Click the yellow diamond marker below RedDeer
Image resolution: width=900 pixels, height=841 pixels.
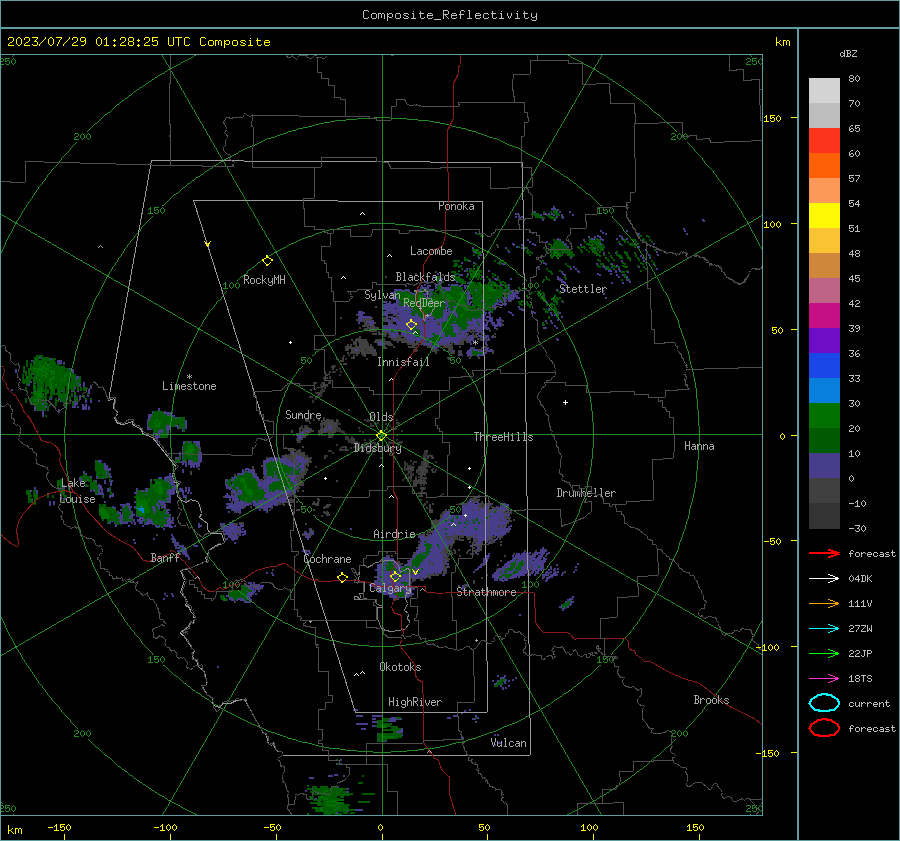click(x=411, y=325)
